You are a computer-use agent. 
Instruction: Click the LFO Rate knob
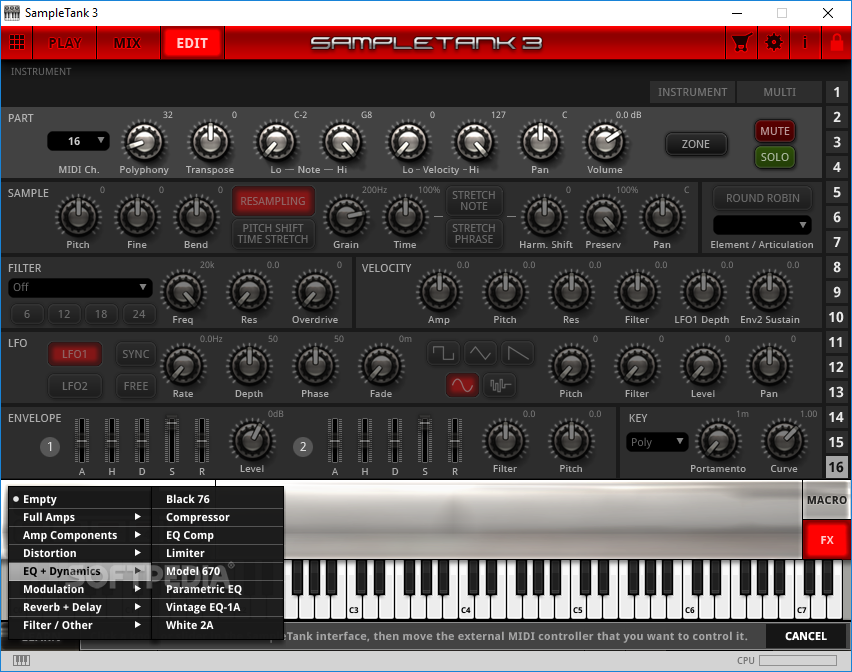point(183,366)
